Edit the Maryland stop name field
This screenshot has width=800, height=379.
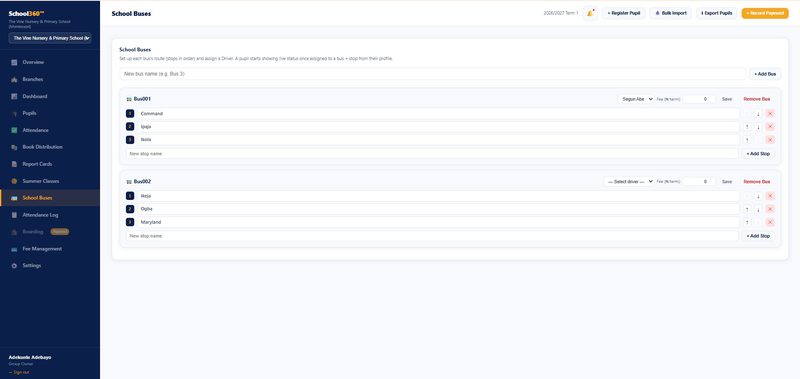pos(438,222)
